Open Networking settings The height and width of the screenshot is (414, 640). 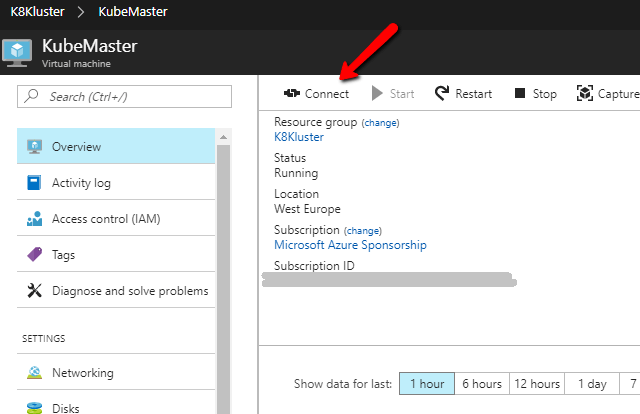[82, 373]
